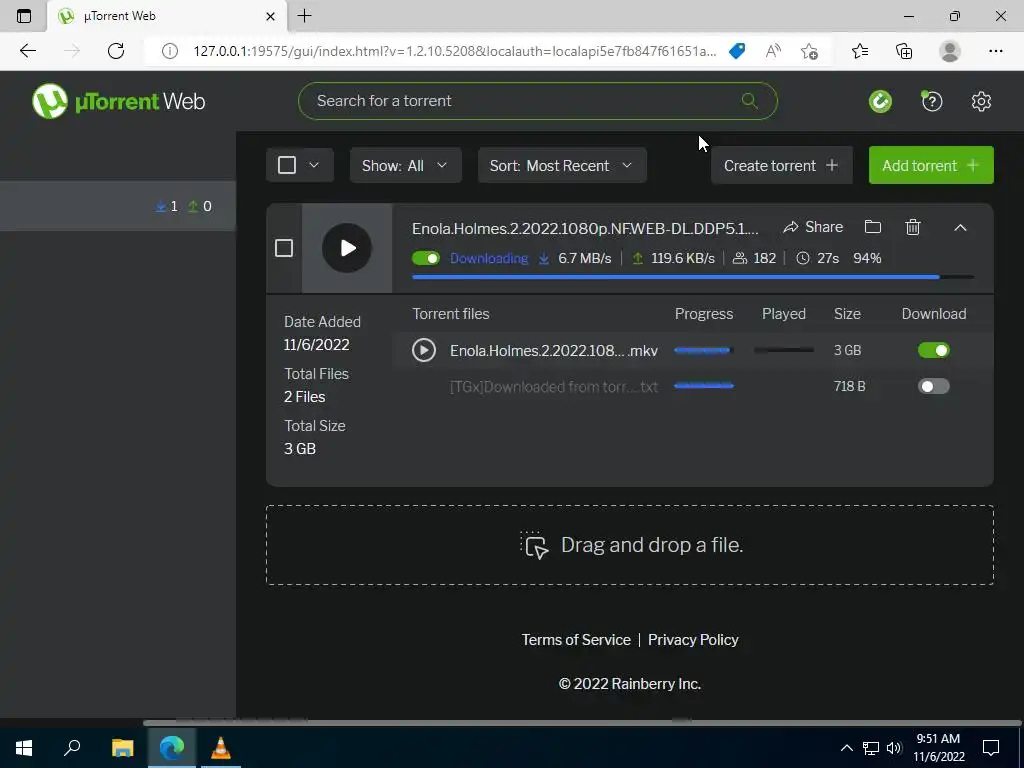This screenshot has width=1024, height=768.
Task: Click the horizontal page scrollbar
Action: pos(581,723)
